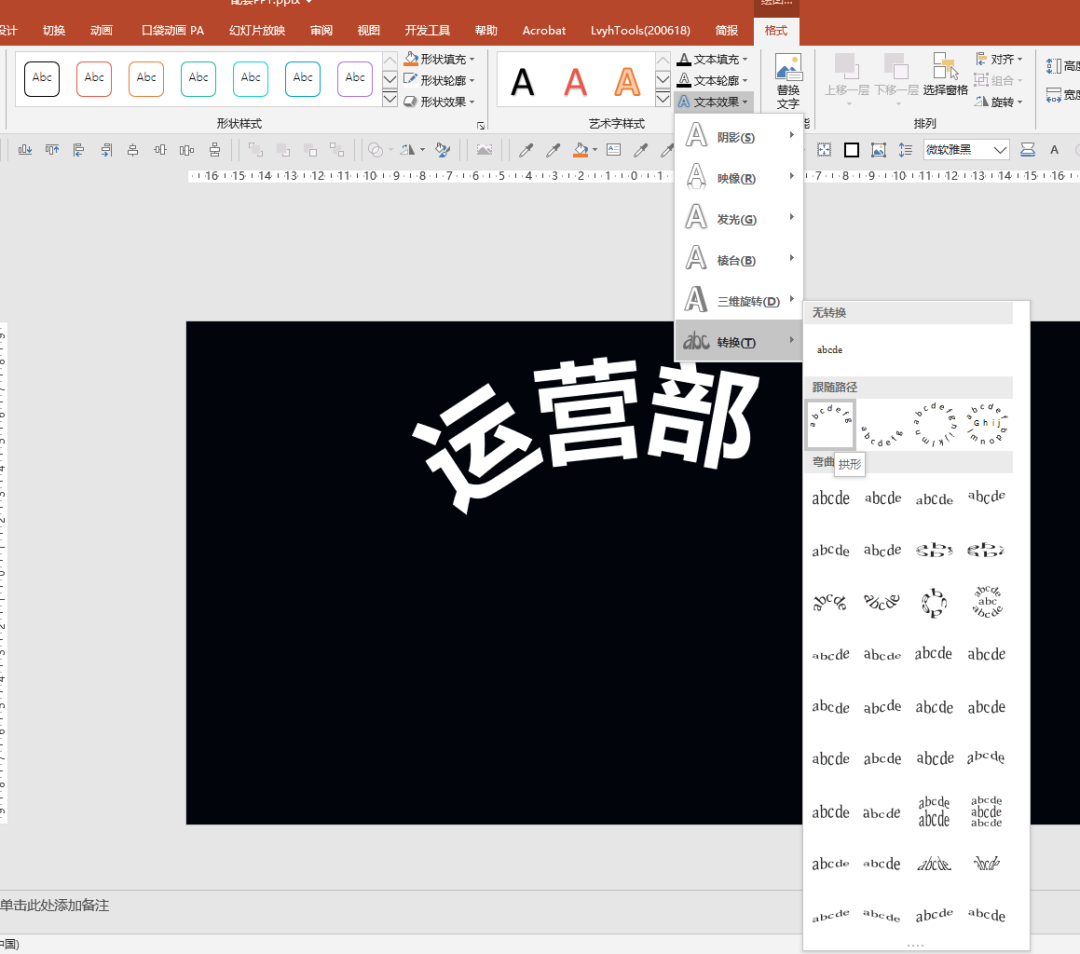The image size is (1080, 954).
Task: Click the merge shapes toolbar icon
Action: click(375, 149)
